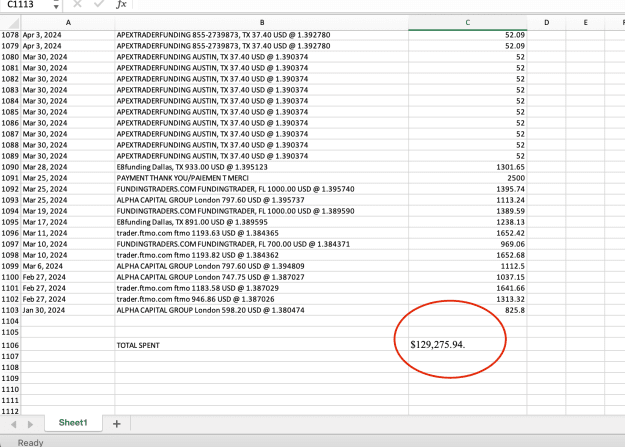Select the 52.09 amount in row 1078
Viewport: 625px width, 447px height.
pyautogui.click(x=468, y=35)
